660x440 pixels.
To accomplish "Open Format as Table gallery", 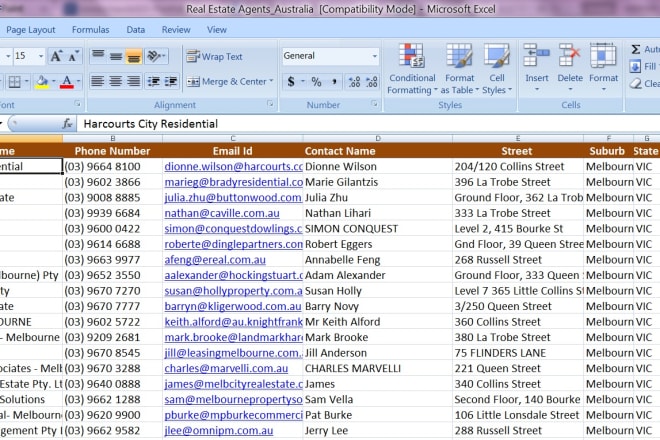I will [x=460, y=69].
